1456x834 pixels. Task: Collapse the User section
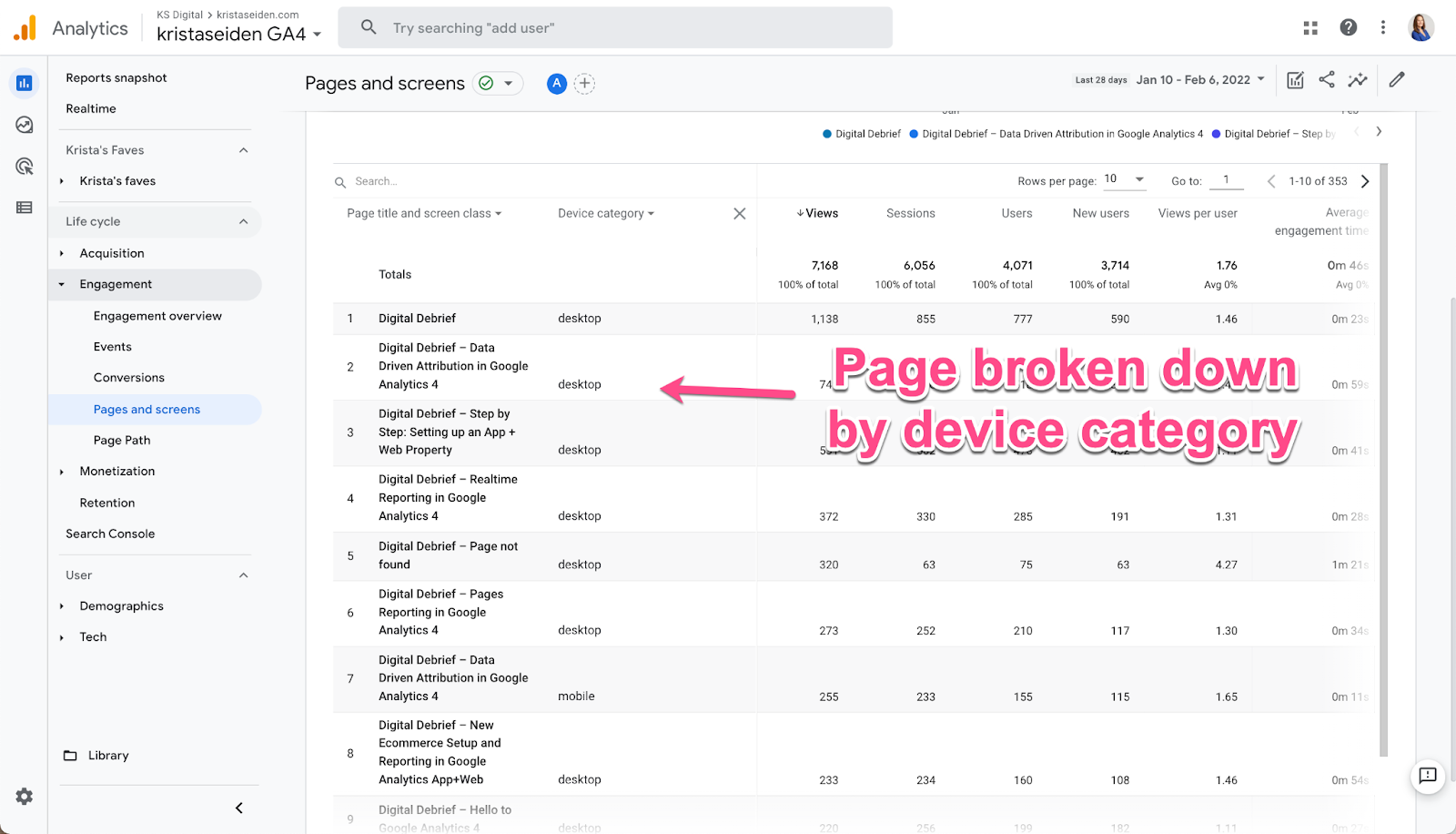point(244,575)
